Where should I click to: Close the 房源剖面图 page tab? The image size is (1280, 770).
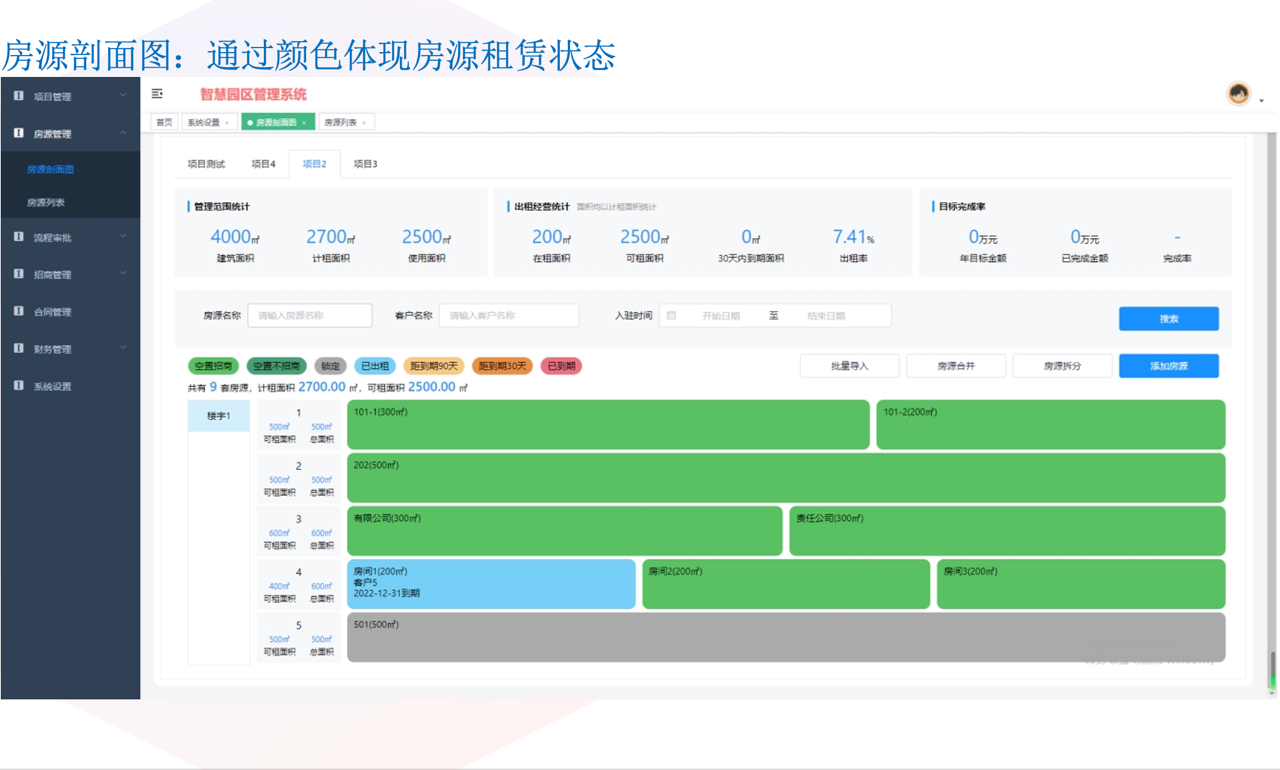pyautogui.click(x=304, y=123)
